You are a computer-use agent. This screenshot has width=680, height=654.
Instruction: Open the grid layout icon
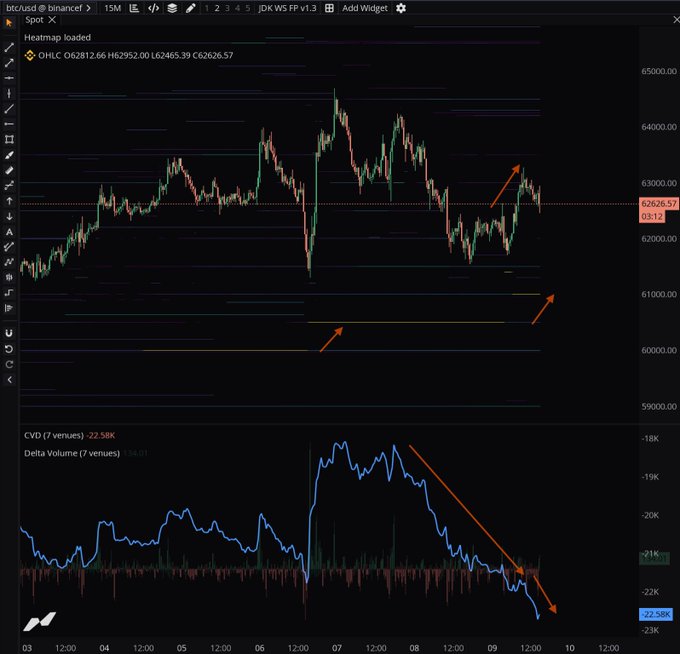[329, 8]
